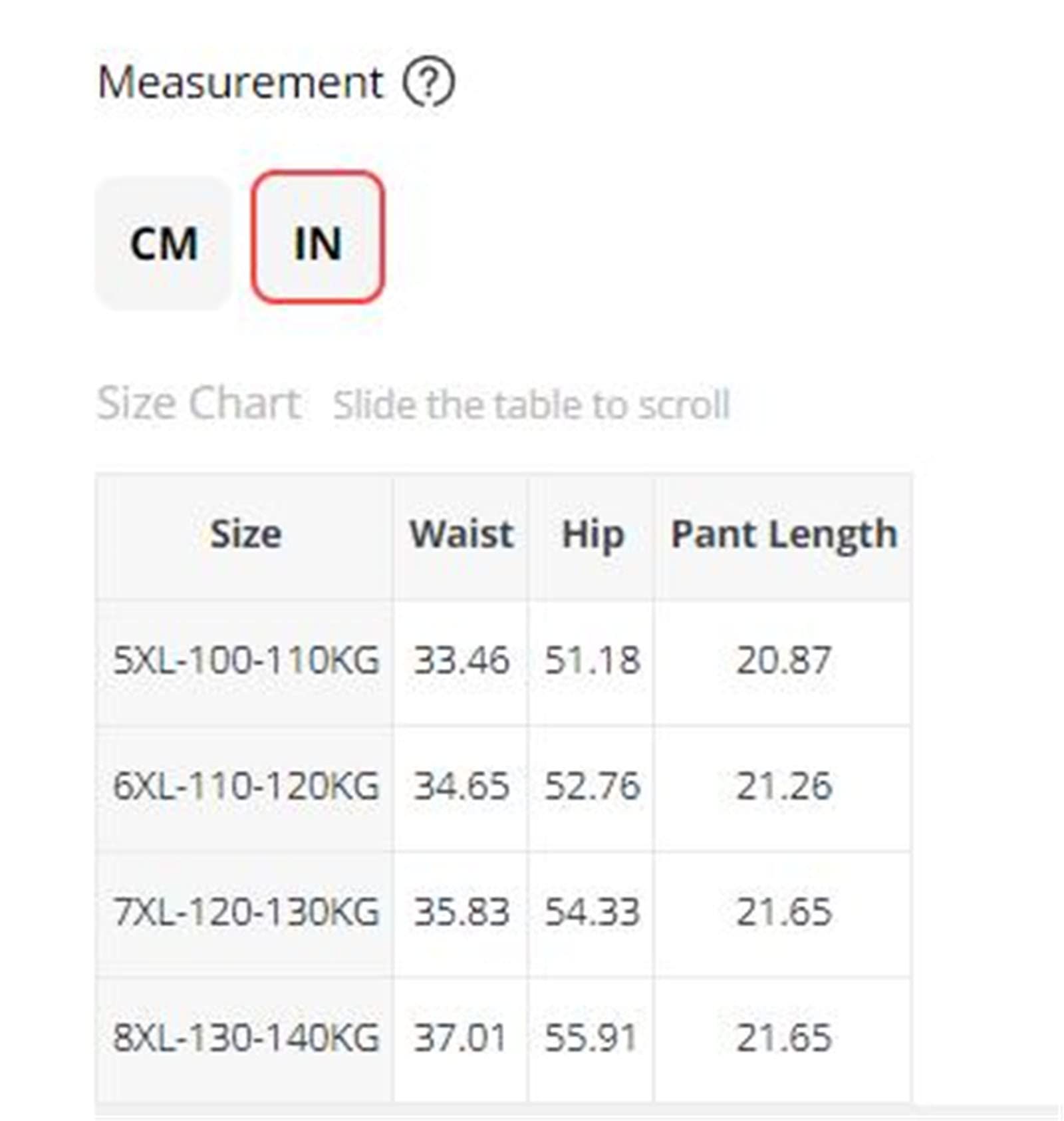This screenshot has width=1064, height=1121.
Task: Click the 52.76 hip value
Action: pos(592,786)
